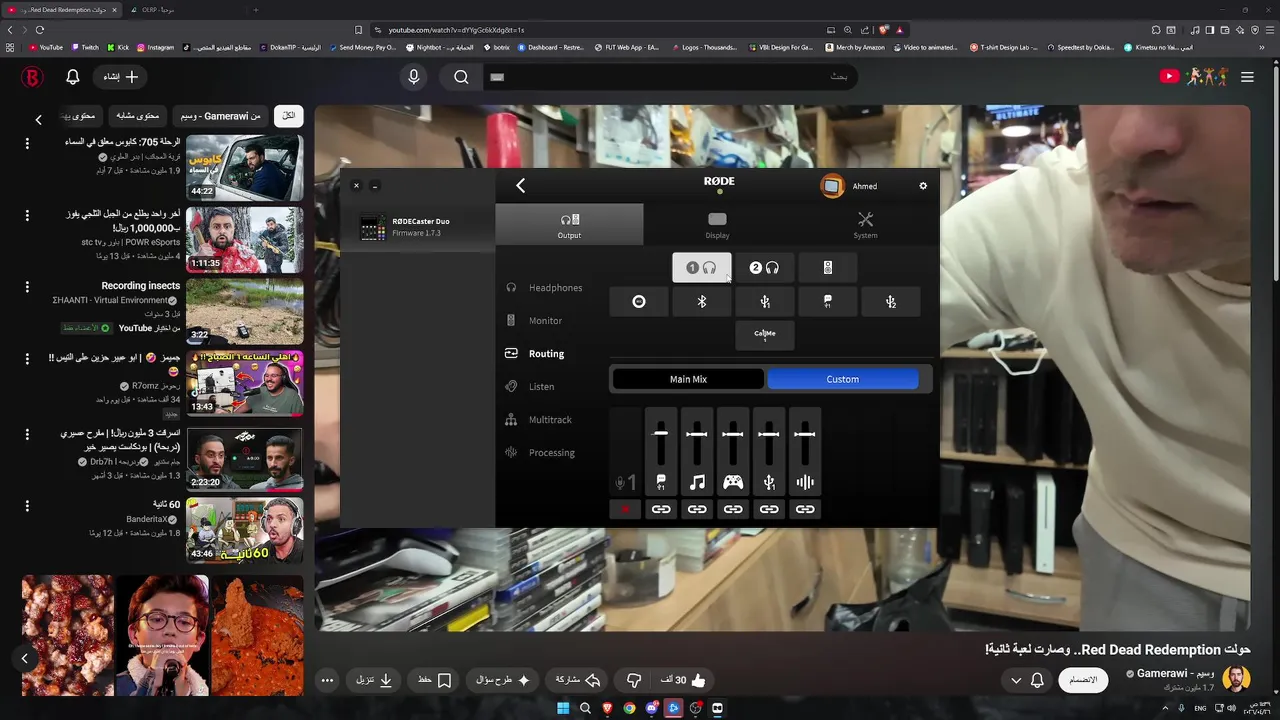Viewport: 1280px width, 720px height.
Task: Click in the YouTube search field
Action: click(670, 77)
